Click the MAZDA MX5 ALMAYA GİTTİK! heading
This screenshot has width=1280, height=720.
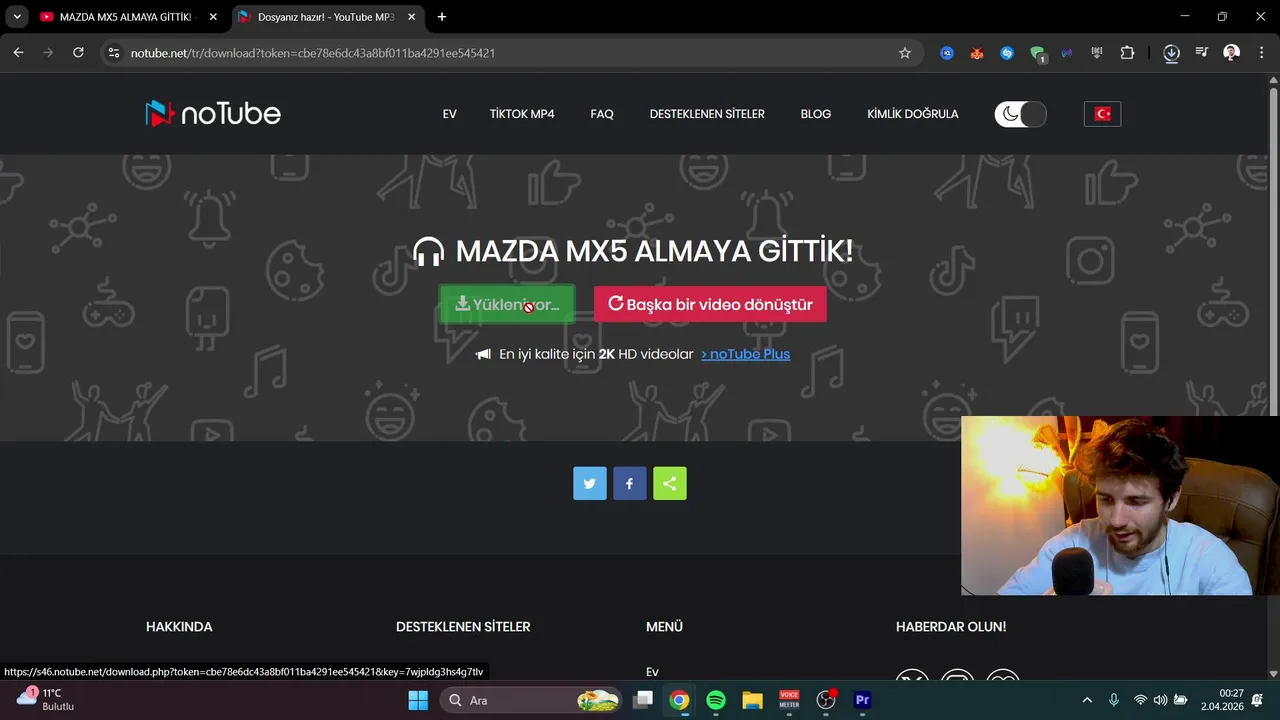[655, 251]
